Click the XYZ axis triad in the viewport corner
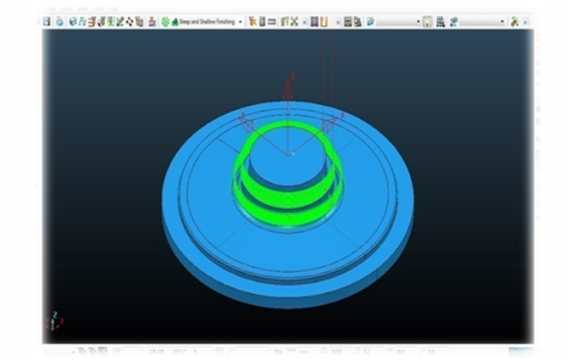 [x=55, y=321]
